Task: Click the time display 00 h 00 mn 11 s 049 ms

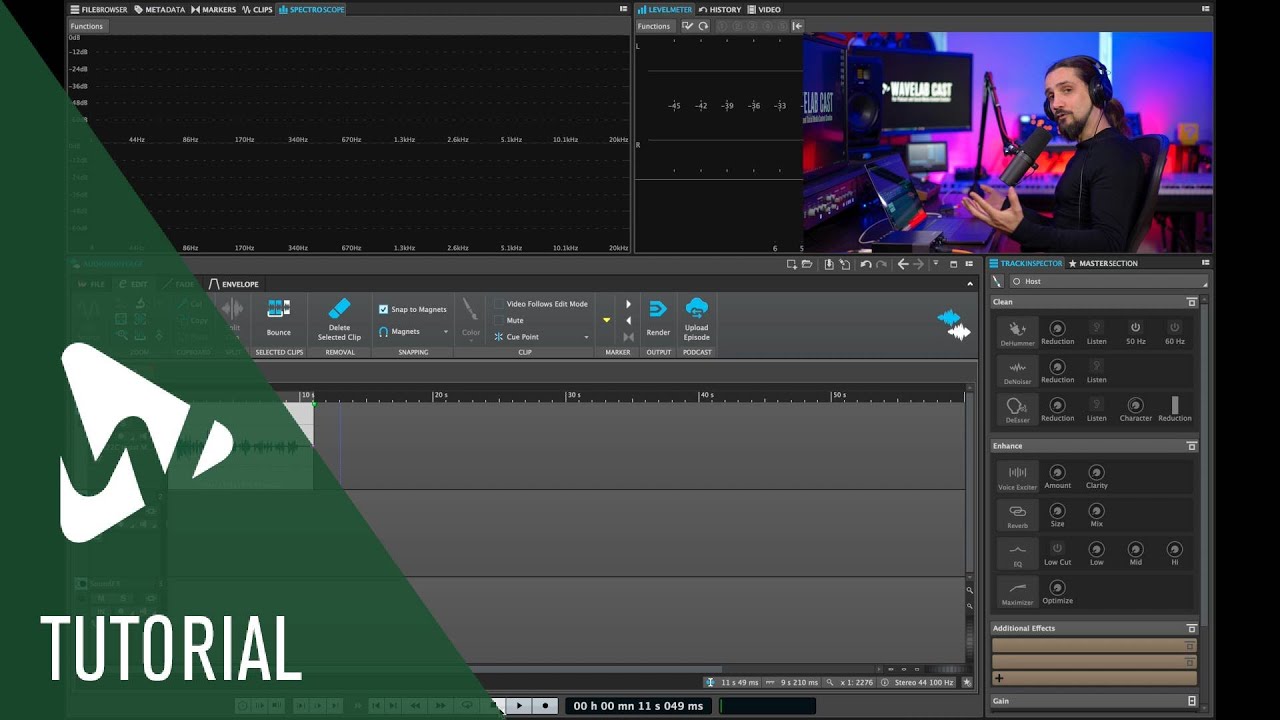Action: [639, 706]
